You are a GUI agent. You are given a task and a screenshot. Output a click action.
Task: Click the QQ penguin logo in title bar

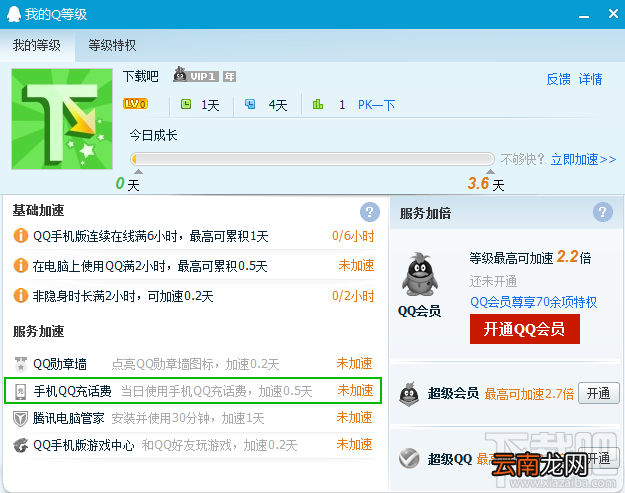[14, 14]
